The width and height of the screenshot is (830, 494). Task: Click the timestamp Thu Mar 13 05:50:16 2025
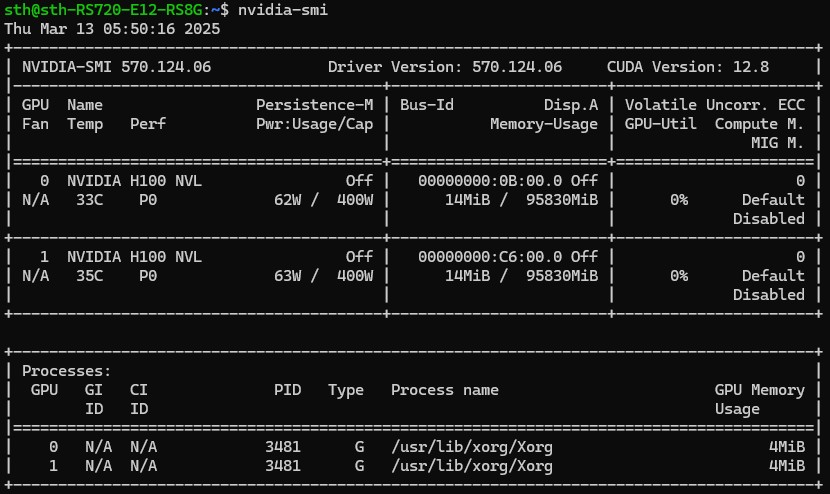point(112,29)
